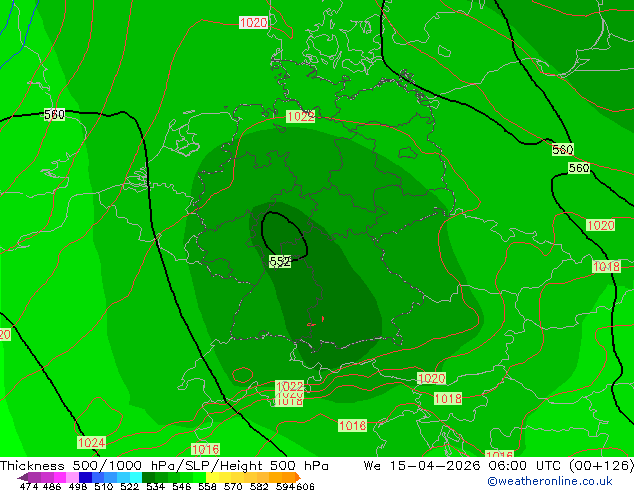Click the closed 552 contour loop over western Germany

[284, 236]
